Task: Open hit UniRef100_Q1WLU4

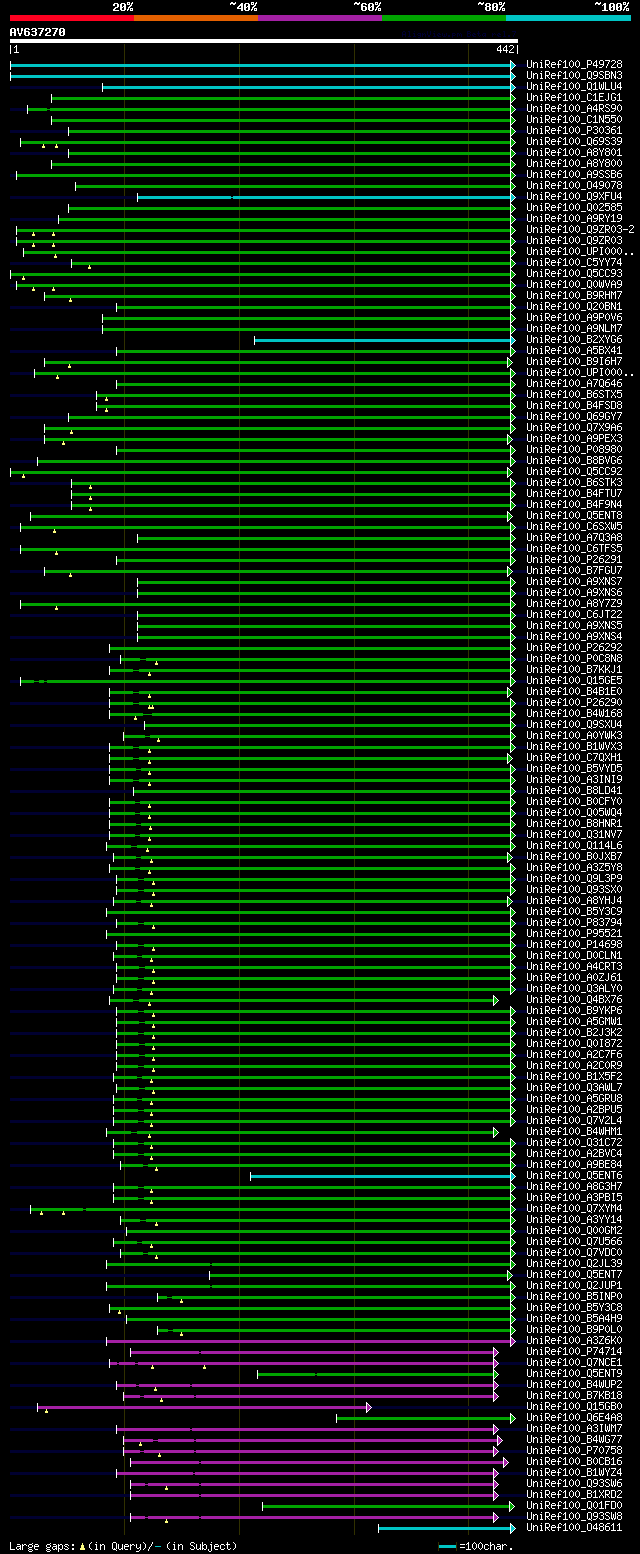Action: (574, 87)
